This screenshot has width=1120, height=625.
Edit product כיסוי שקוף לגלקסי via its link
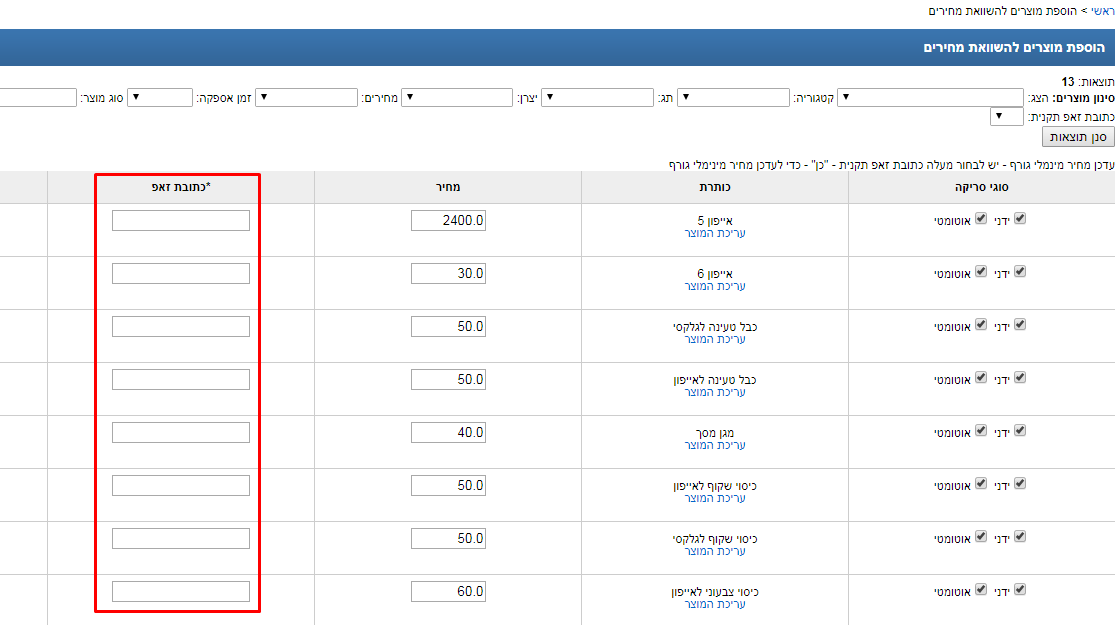tap(714, 551)
